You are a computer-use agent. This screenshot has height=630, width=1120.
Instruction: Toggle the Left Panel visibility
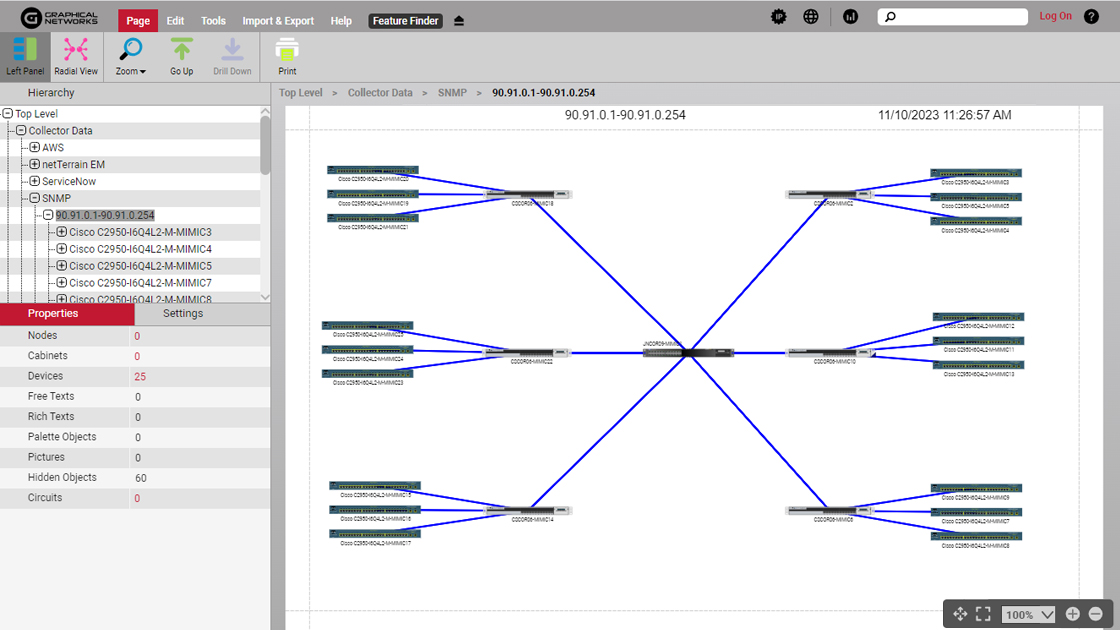coord(25,56)
